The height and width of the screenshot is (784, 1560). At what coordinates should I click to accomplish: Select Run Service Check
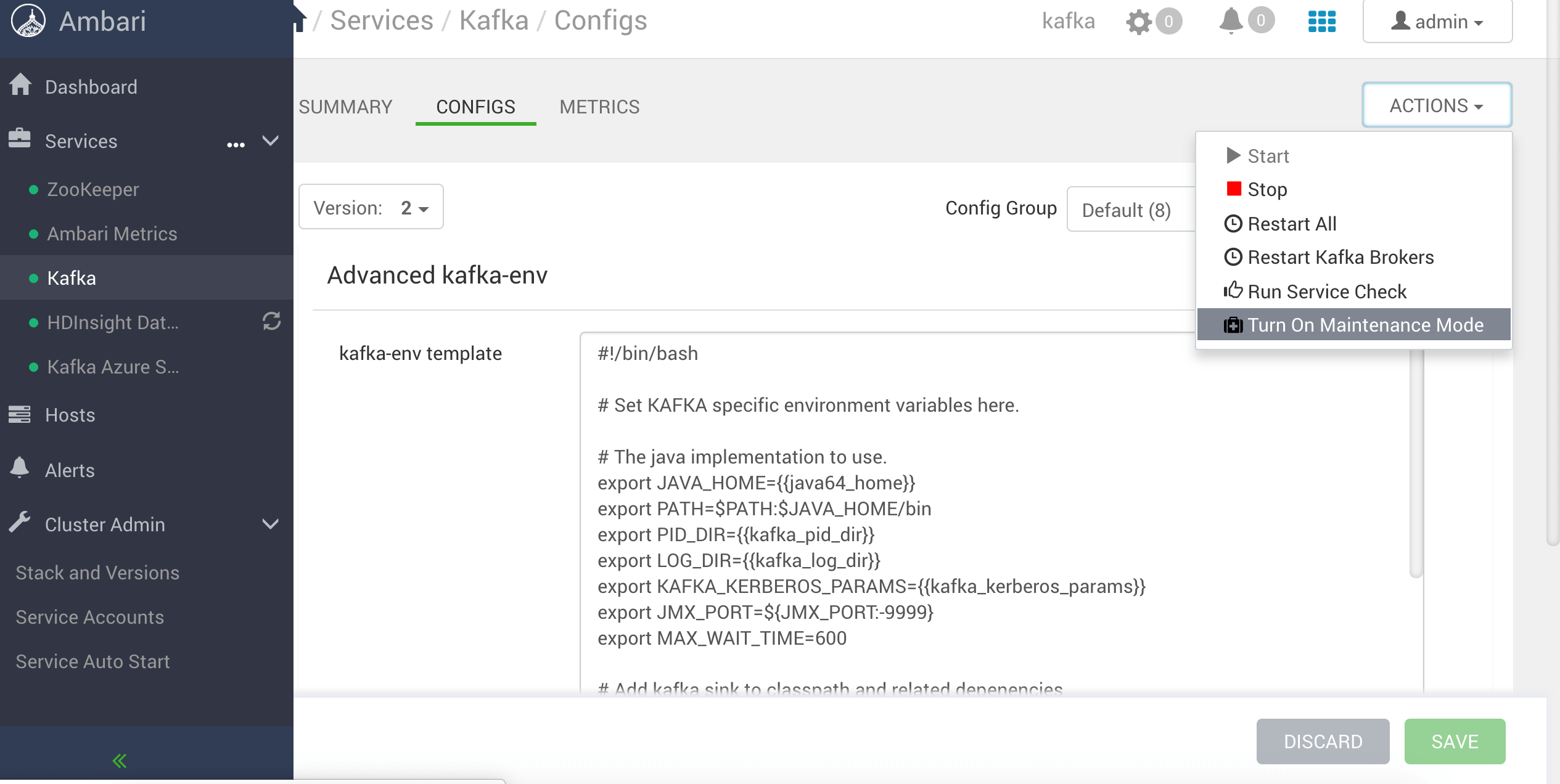(1353, 292)
